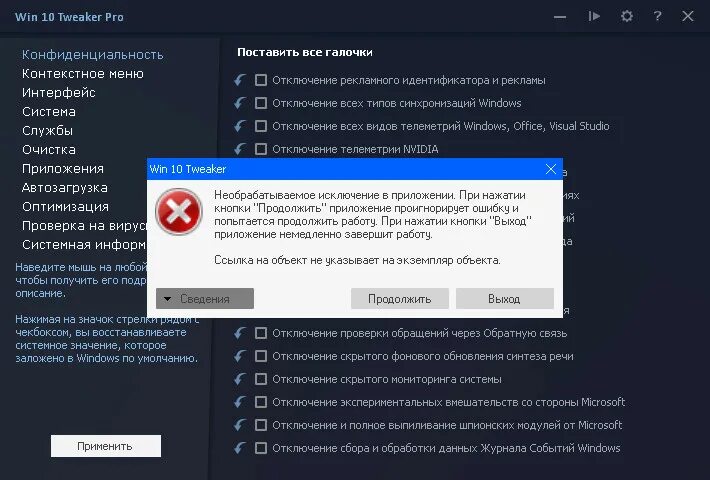Close the error dialog with the X
The width and height of the screenshot is (710, 480).
click(x=551, y=169)
